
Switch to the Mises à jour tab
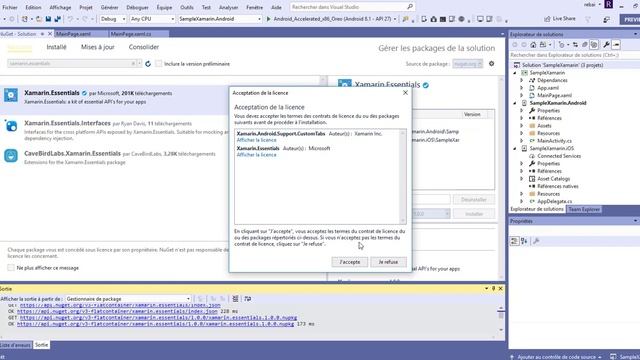98,47
